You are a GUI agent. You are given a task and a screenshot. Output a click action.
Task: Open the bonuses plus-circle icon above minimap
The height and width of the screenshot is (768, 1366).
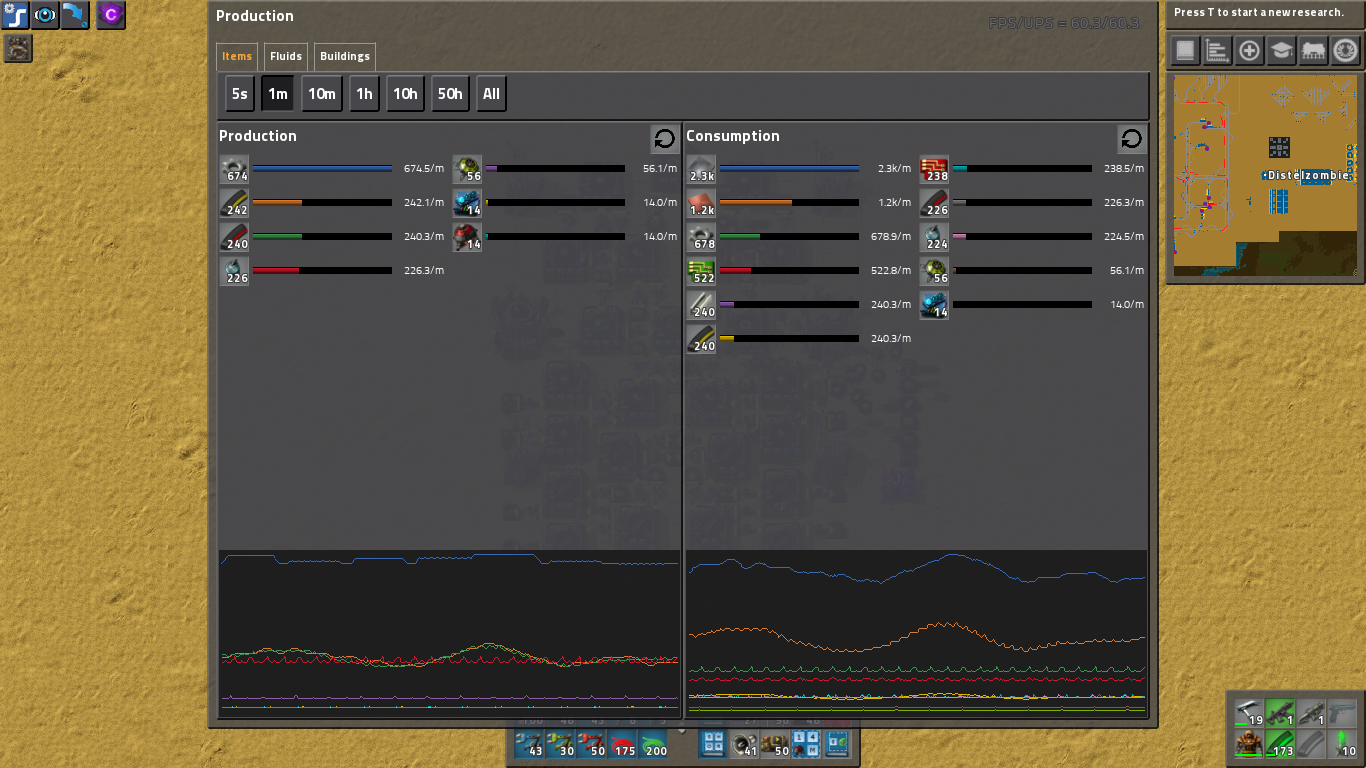click(1249, 51)
